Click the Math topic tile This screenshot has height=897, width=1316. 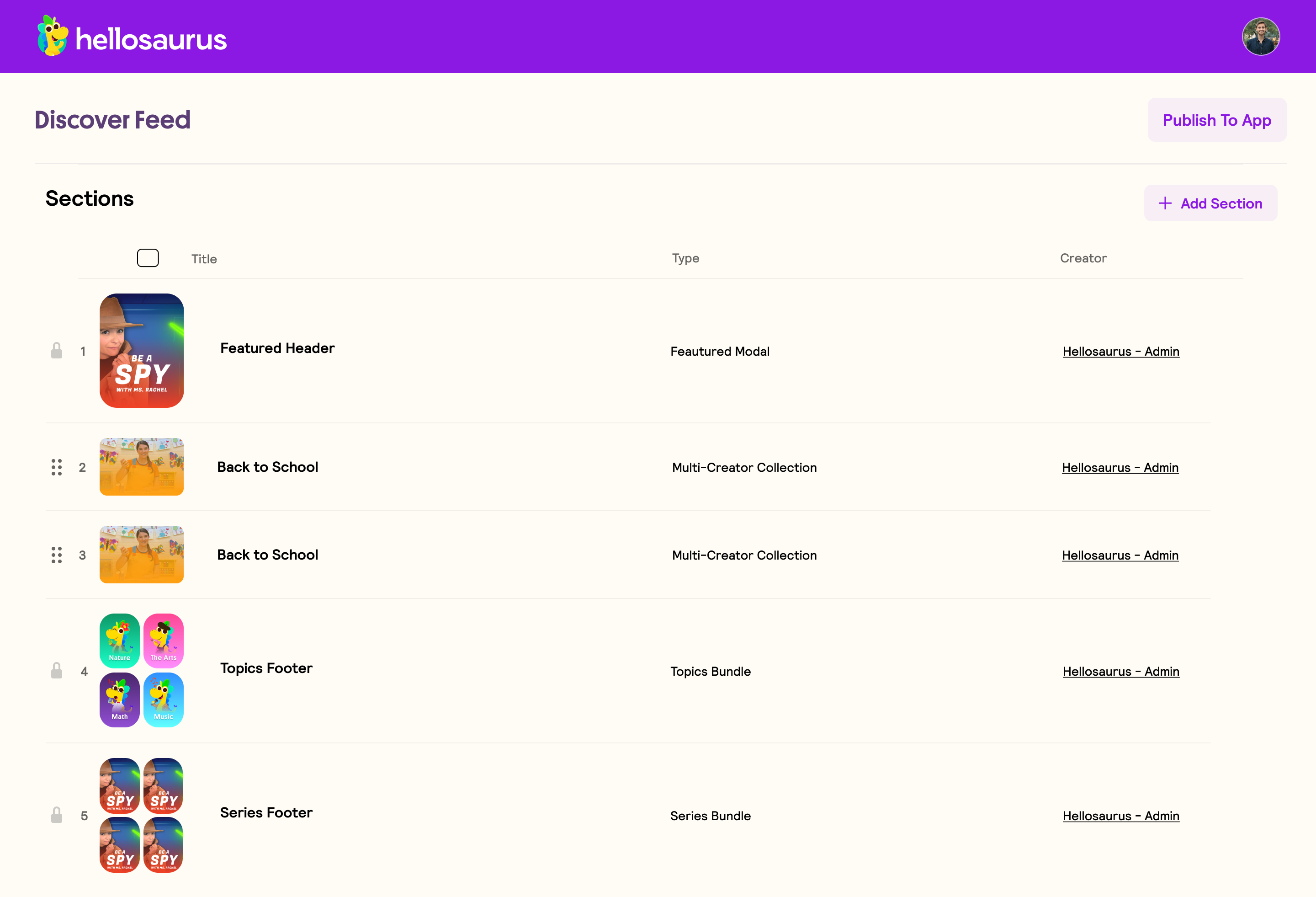click(119, 700)
